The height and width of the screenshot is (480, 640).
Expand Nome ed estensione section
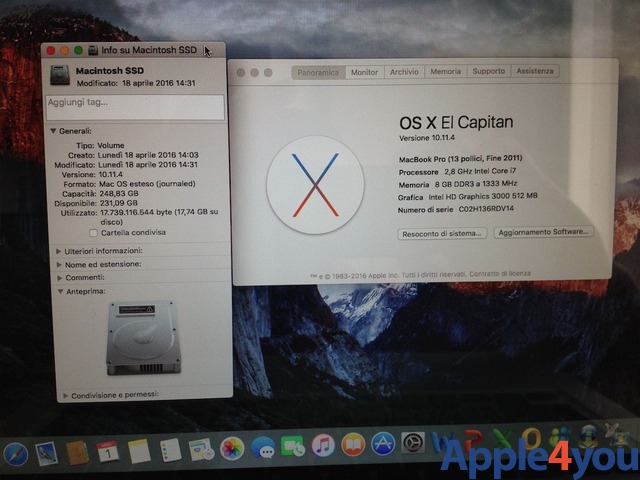click(x=59, y=265)
